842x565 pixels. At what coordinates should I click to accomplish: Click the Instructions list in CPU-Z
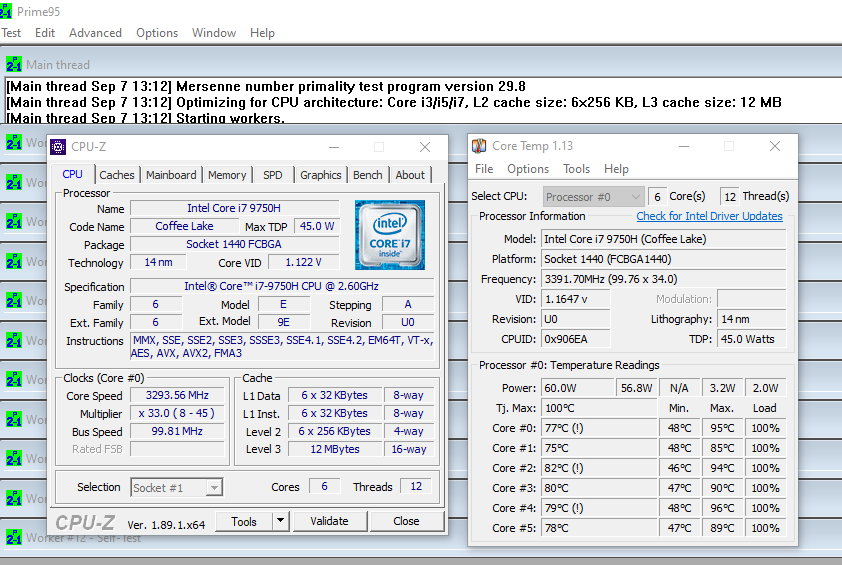coord(282,346)
